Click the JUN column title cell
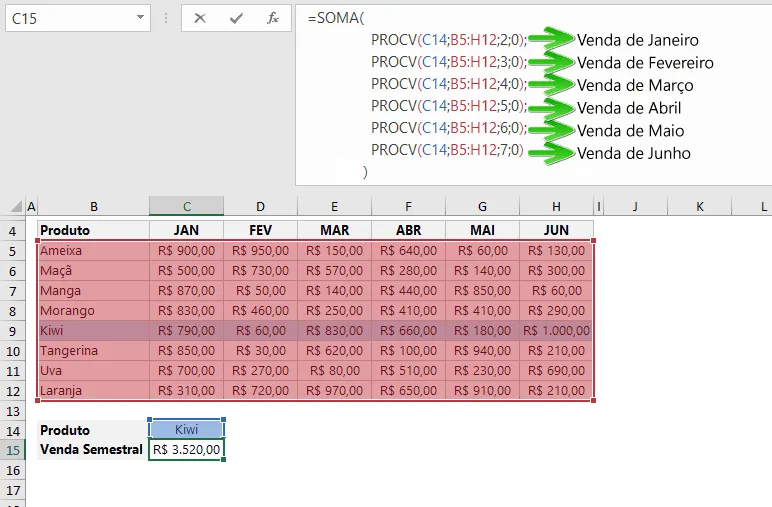 tap(556, 230)
